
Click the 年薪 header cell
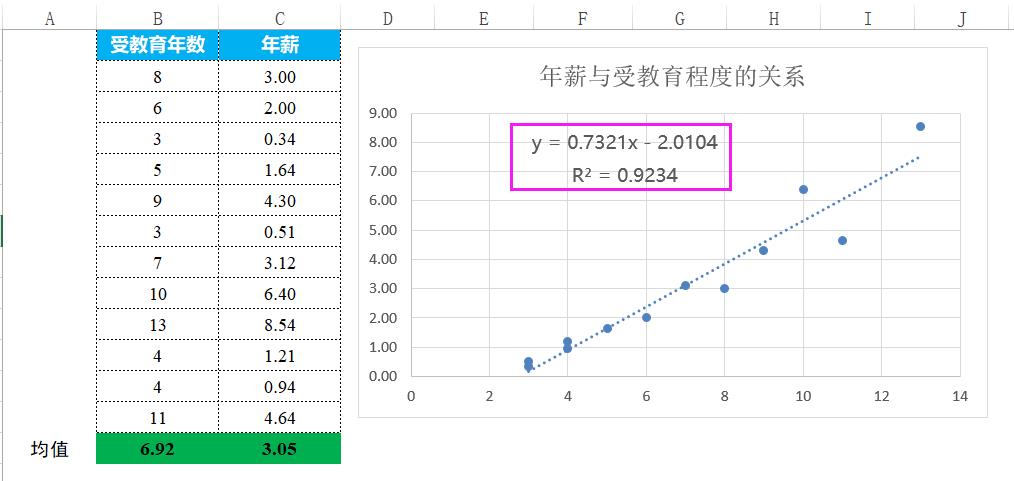(279, 45)
